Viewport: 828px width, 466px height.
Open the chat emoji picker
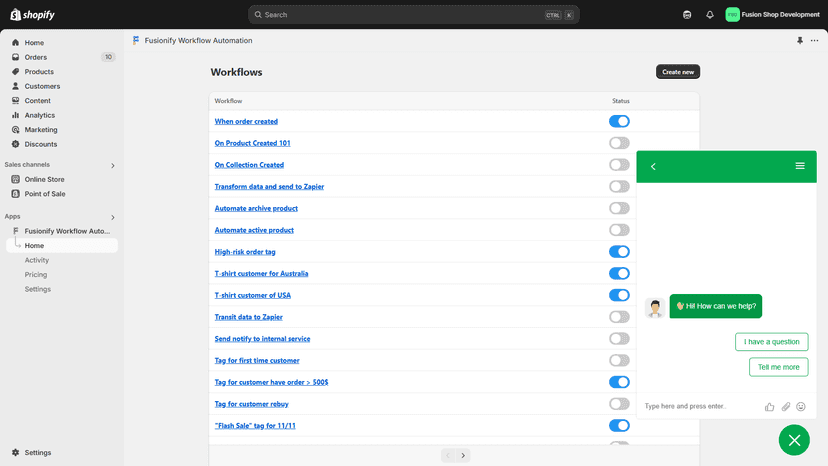(x=801, y=406)
